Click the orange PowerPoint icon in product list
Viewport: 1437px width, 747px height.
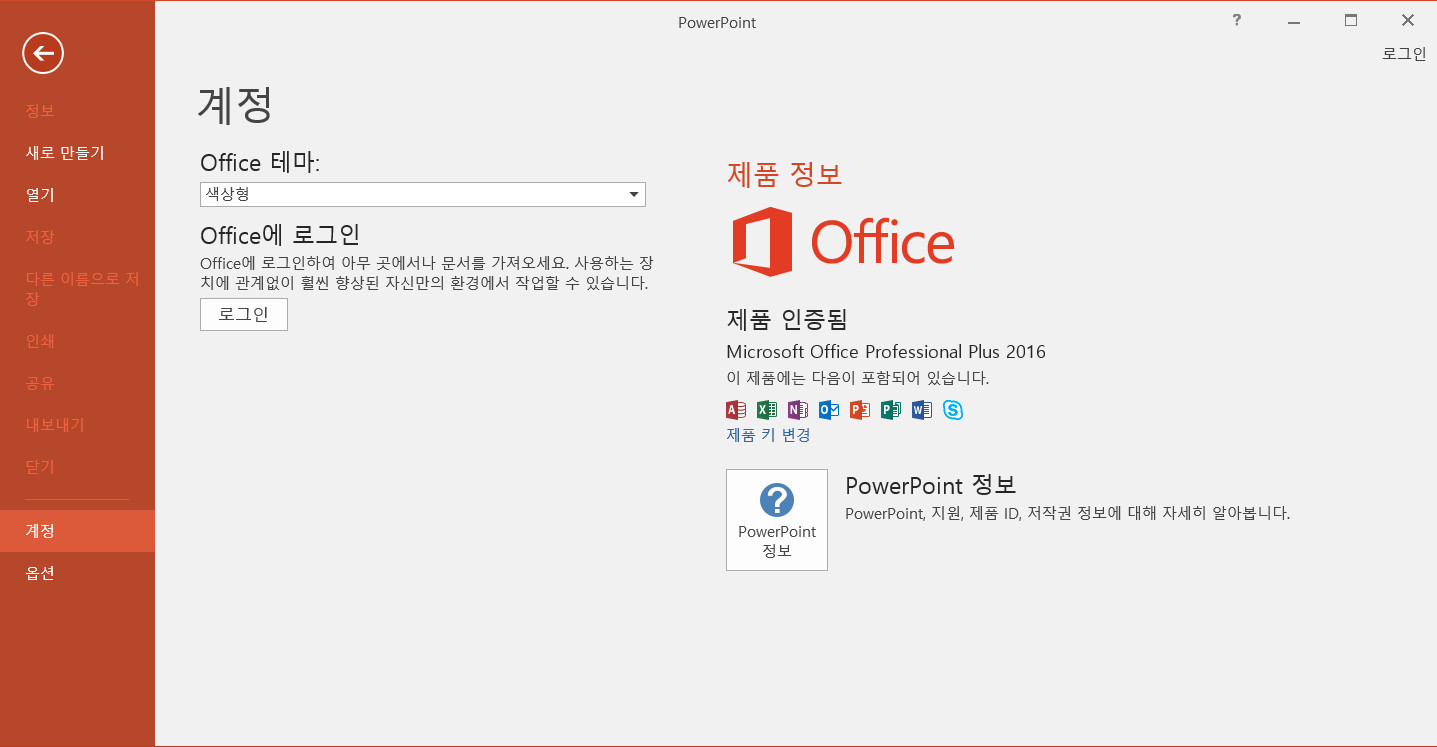[x=860, y=409]
